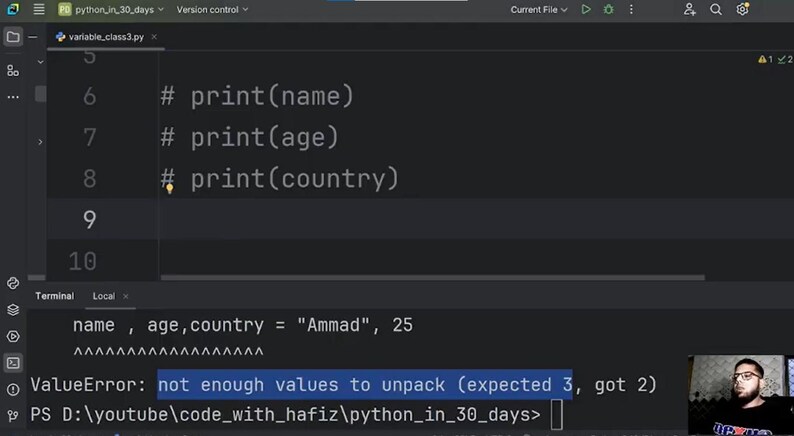Open the warnings inspection indicator
The image size is (794, 436).
(x=765, y=59)
